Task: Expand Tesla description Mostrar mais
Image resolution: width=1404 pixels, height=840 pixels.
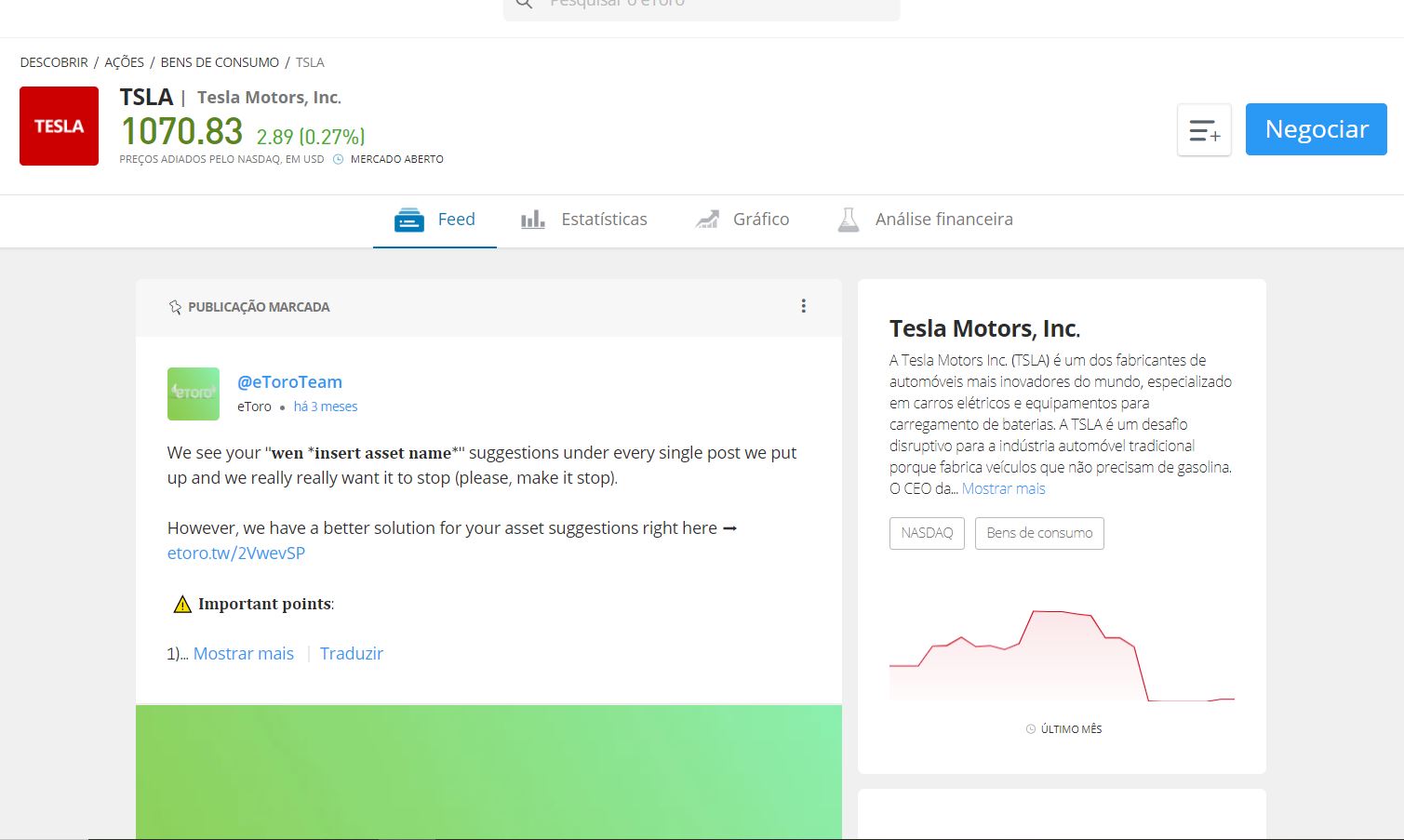Action: (x=1004, y=488)
